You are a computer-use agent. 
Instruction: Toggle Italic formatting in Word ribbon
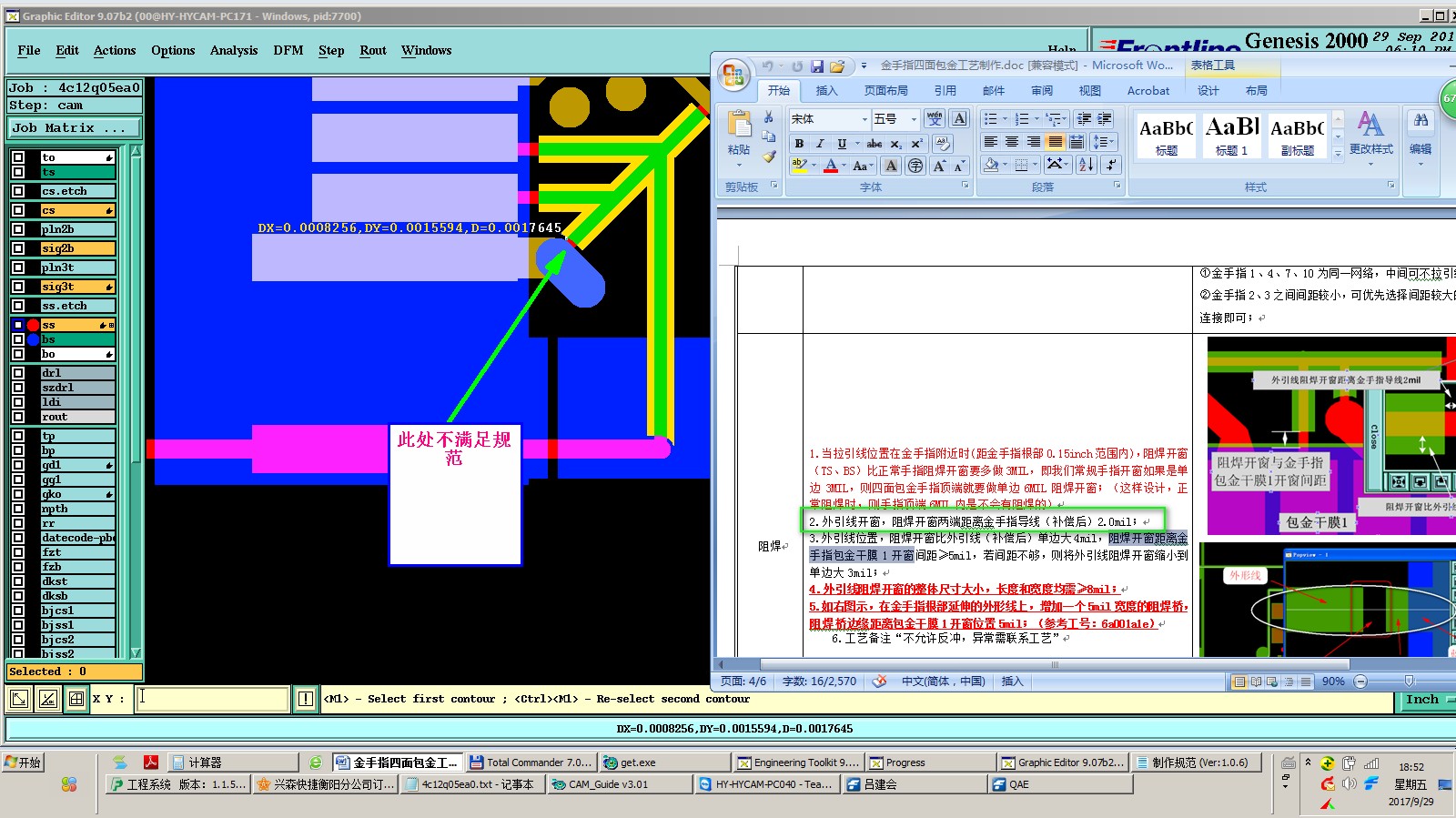click(x=819, y=143)
